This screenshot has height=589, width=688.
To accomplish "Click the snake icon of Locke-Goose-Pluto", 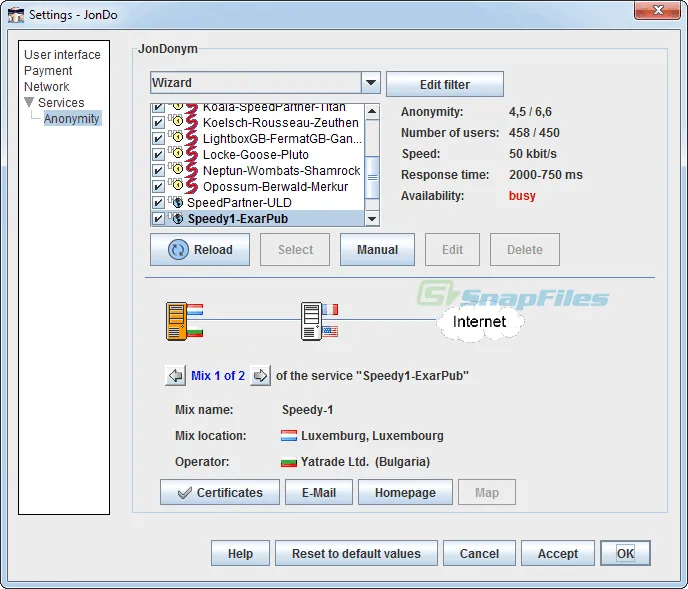I will tap(191, 154).
